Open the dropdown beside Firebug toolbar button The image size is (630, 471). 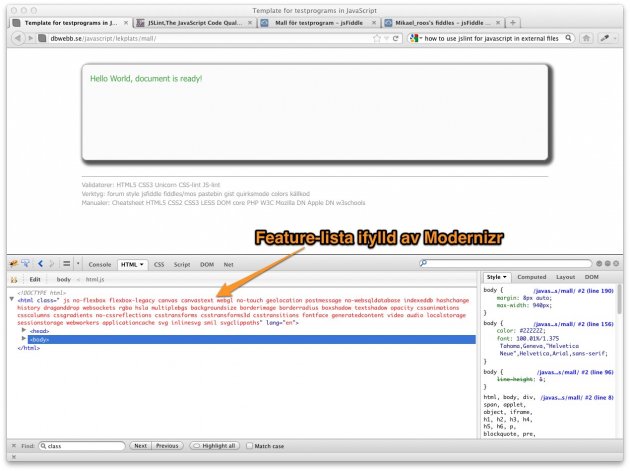click(x=615, y=38)
